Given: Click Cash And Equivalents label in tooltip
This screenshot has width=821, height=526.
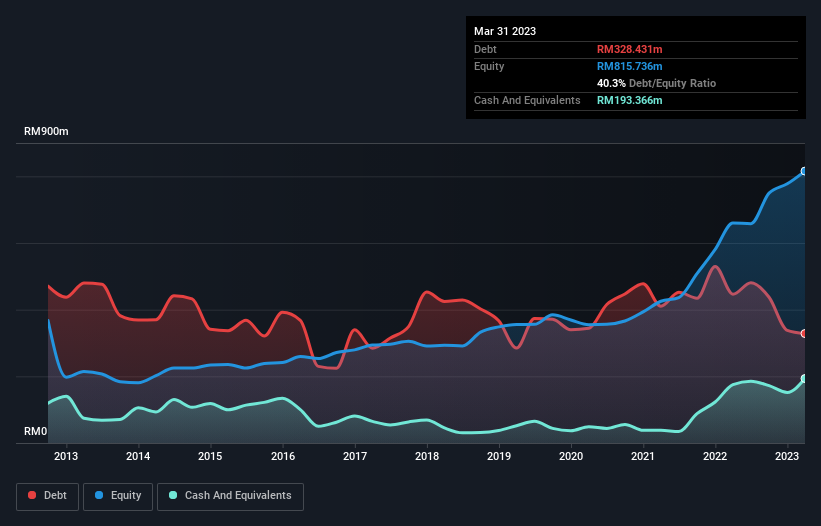Looking at the screenshot, I should [x=527, y=100].
